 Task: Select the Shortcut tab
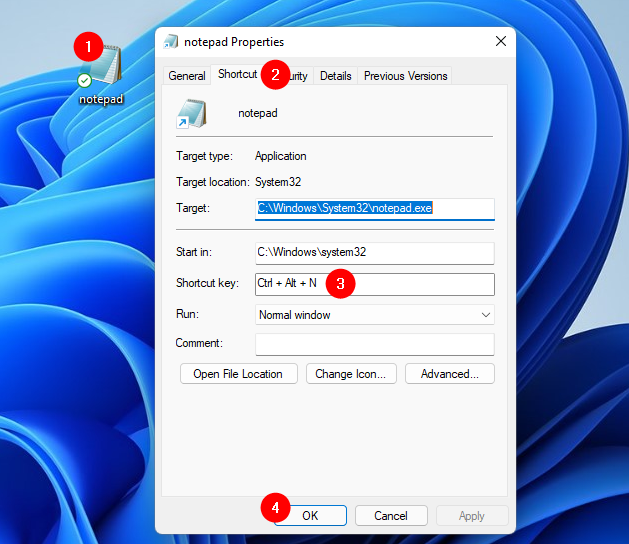(237, 74)
